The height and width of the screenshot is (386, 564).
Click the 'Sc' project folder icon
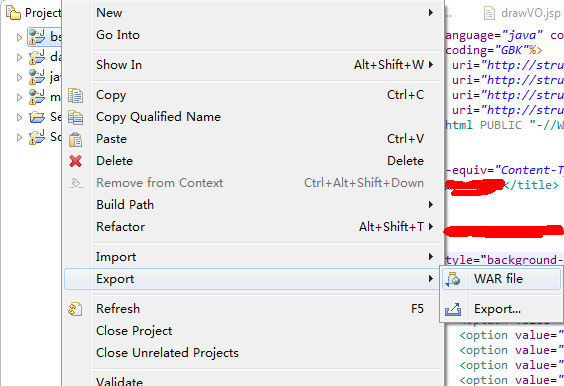click(37, 137)
